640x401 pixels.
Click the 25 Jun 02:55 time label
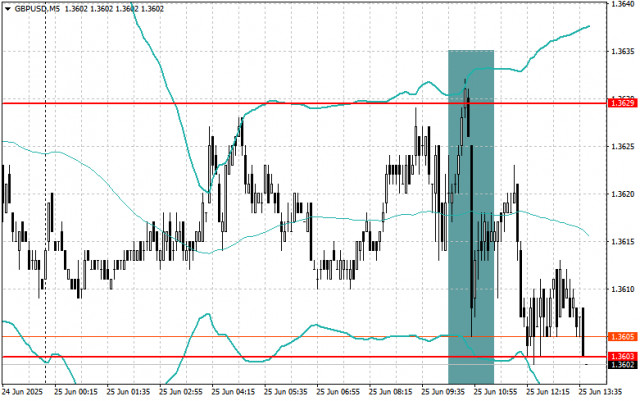coord(181,392)
